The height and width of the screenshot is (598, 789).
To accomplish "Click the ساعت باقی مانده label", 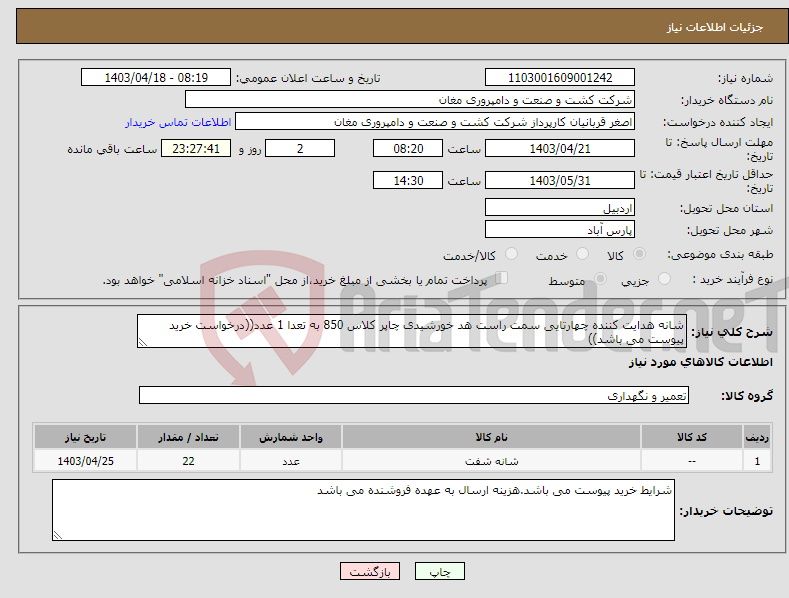I will (112, 150).
